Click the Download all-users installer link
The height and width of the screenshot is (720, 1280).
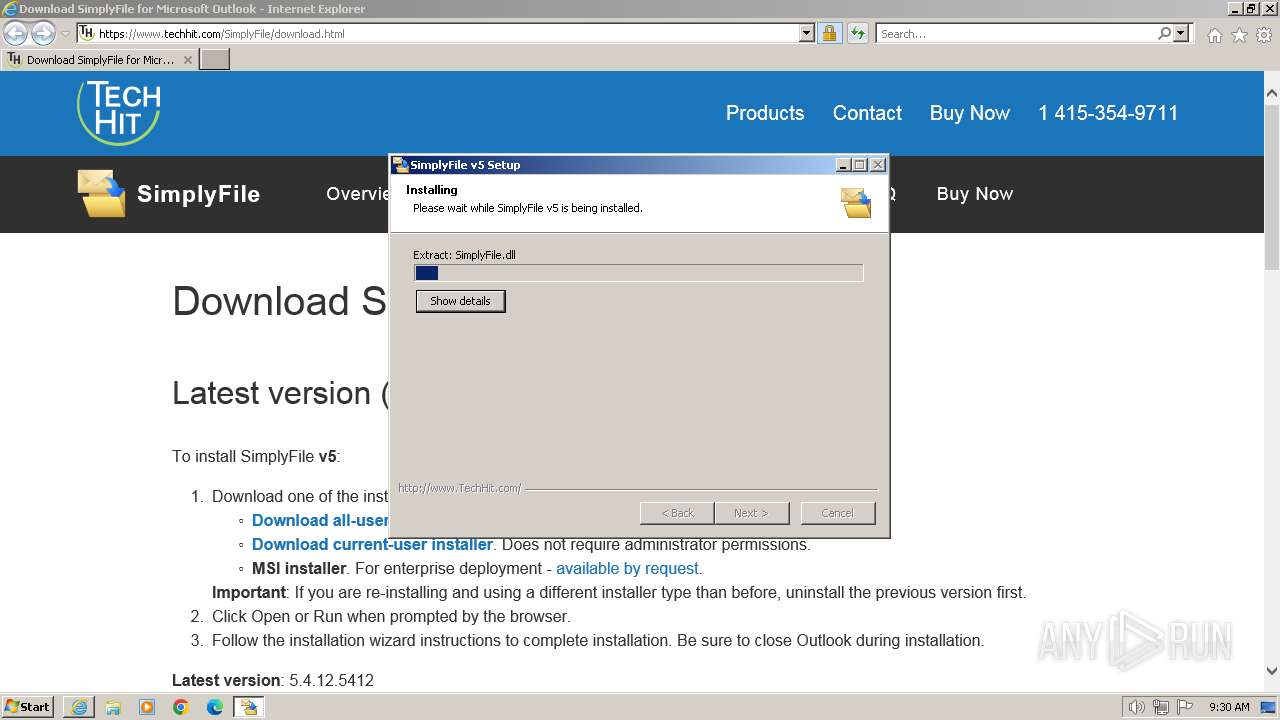(x=320, y=520)
